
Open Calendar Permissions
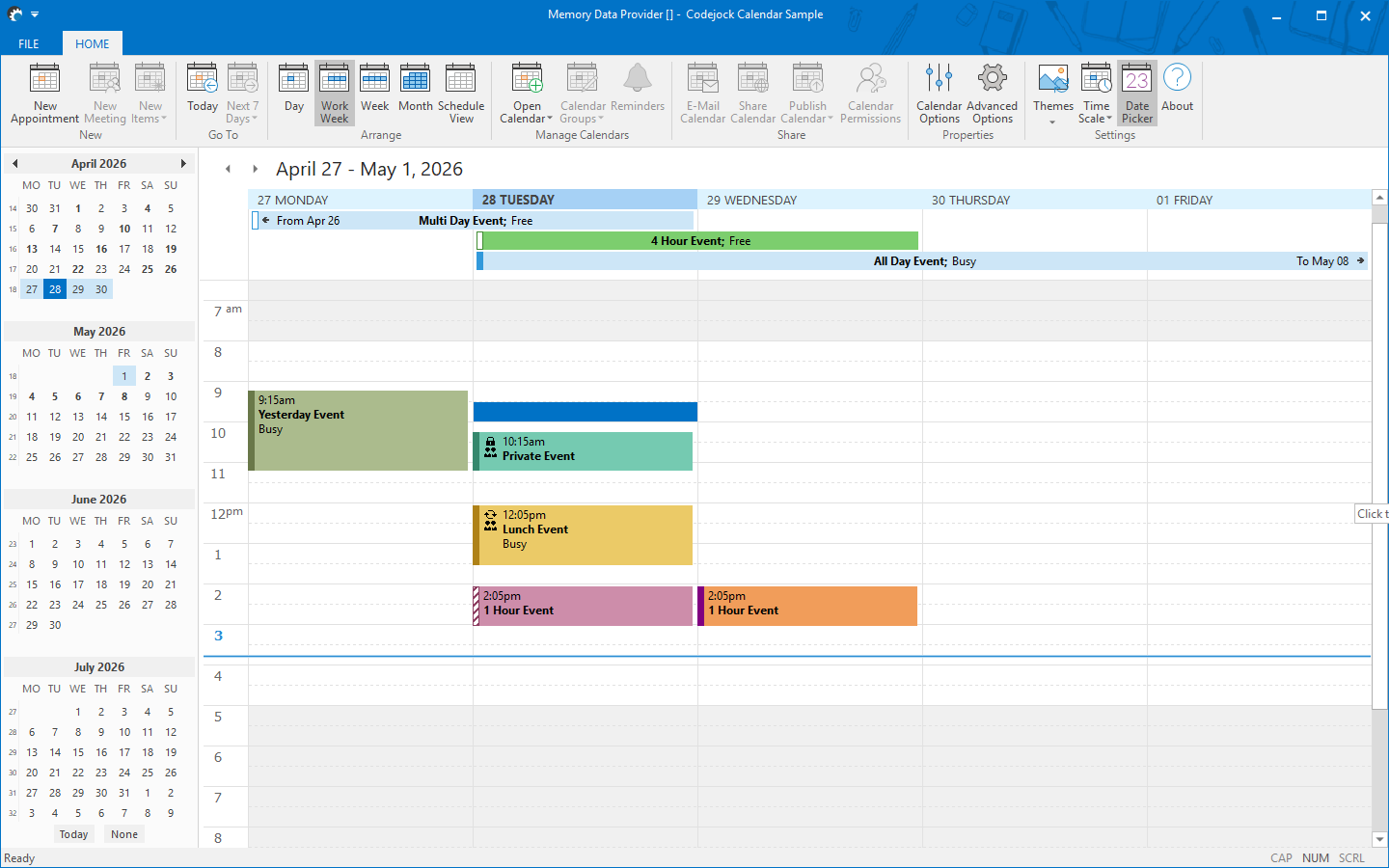pyautogui.click(x=870, y=93)
